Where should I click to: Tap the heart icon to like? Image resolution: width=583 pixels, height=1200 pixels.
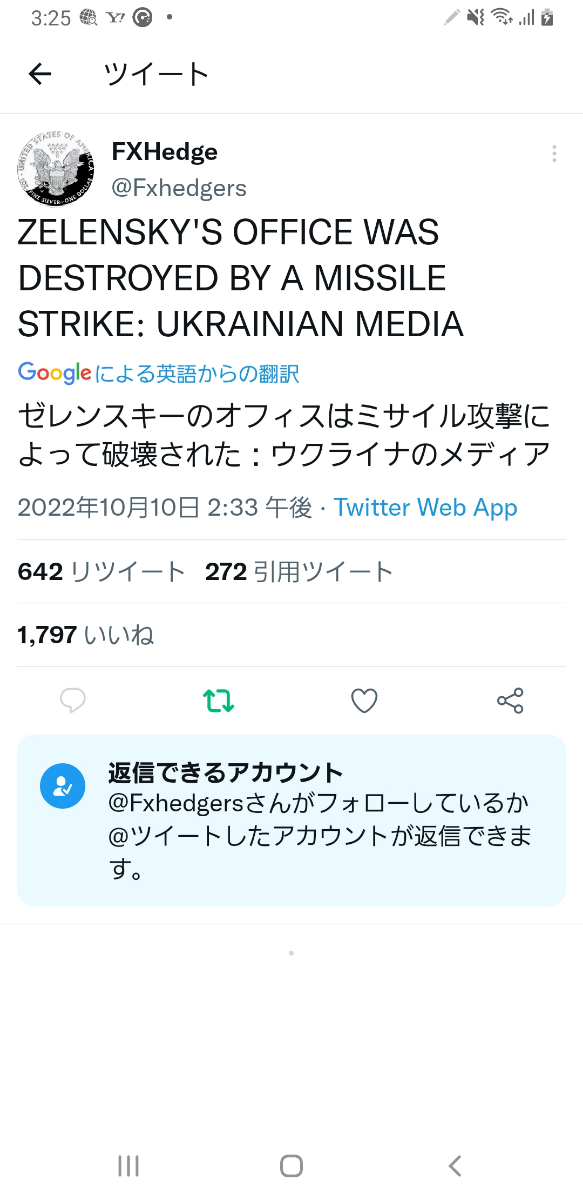(364, 701)
